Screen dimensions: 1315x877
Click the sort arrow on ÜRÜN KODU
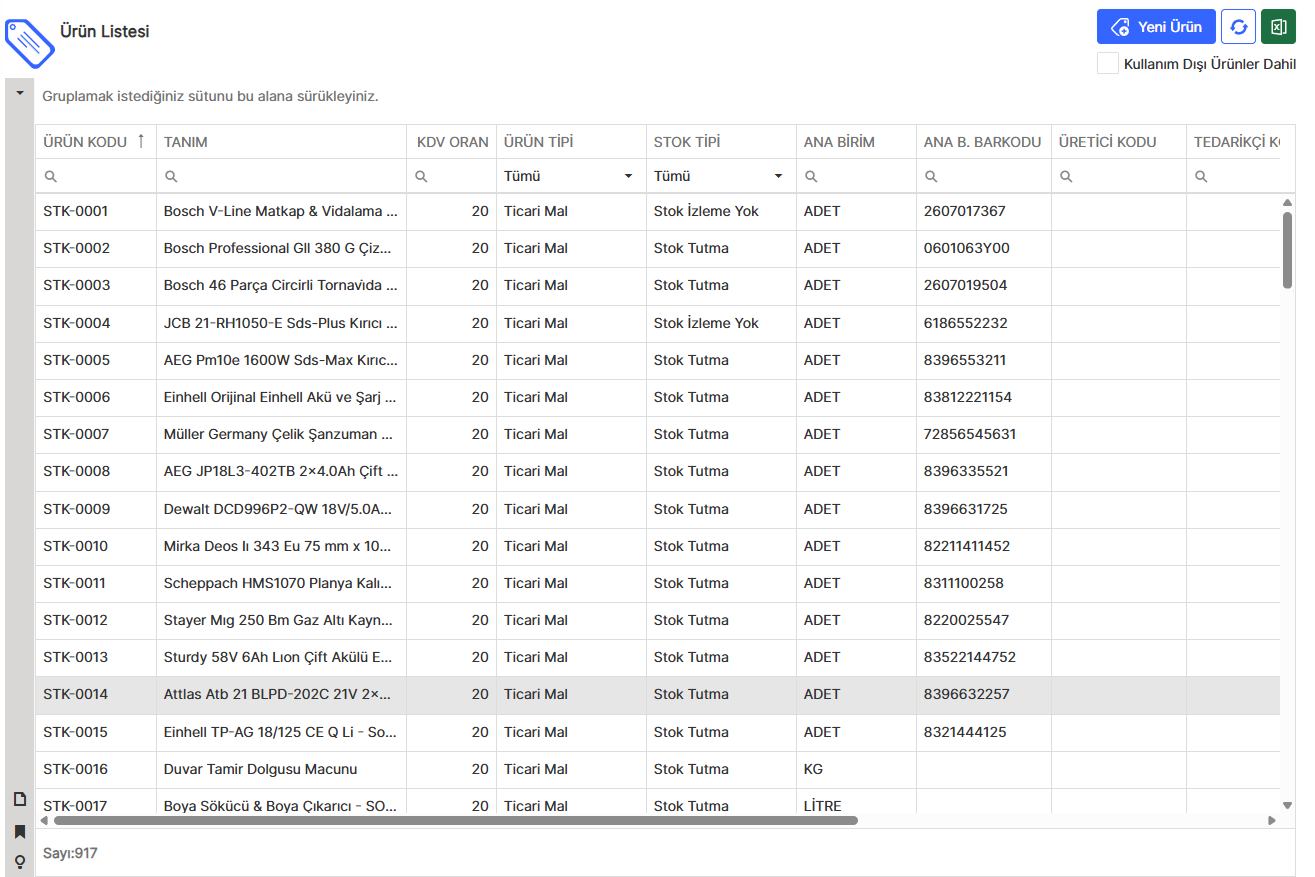pyautogui.click(x=141, y=141)
